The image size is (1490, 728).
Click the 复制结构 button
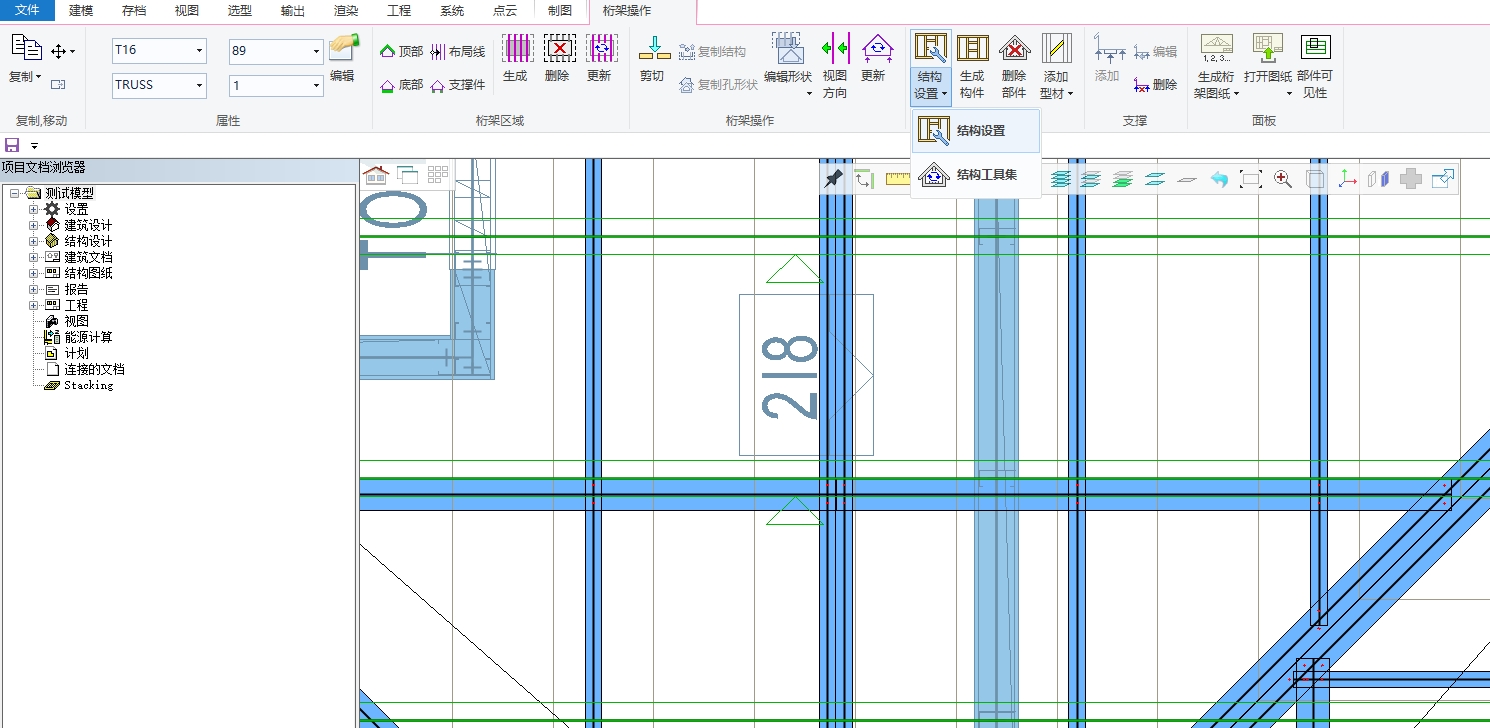coord(712,51)
